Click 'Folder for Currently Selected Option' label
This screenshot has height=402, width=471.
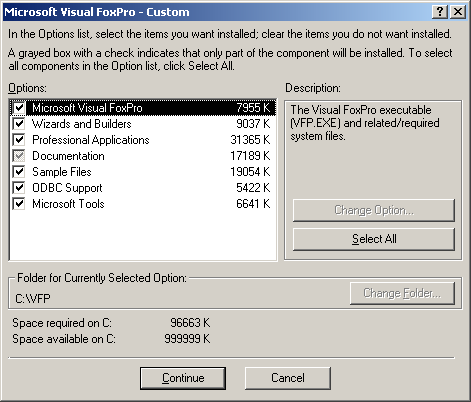(x=102, y=278)
